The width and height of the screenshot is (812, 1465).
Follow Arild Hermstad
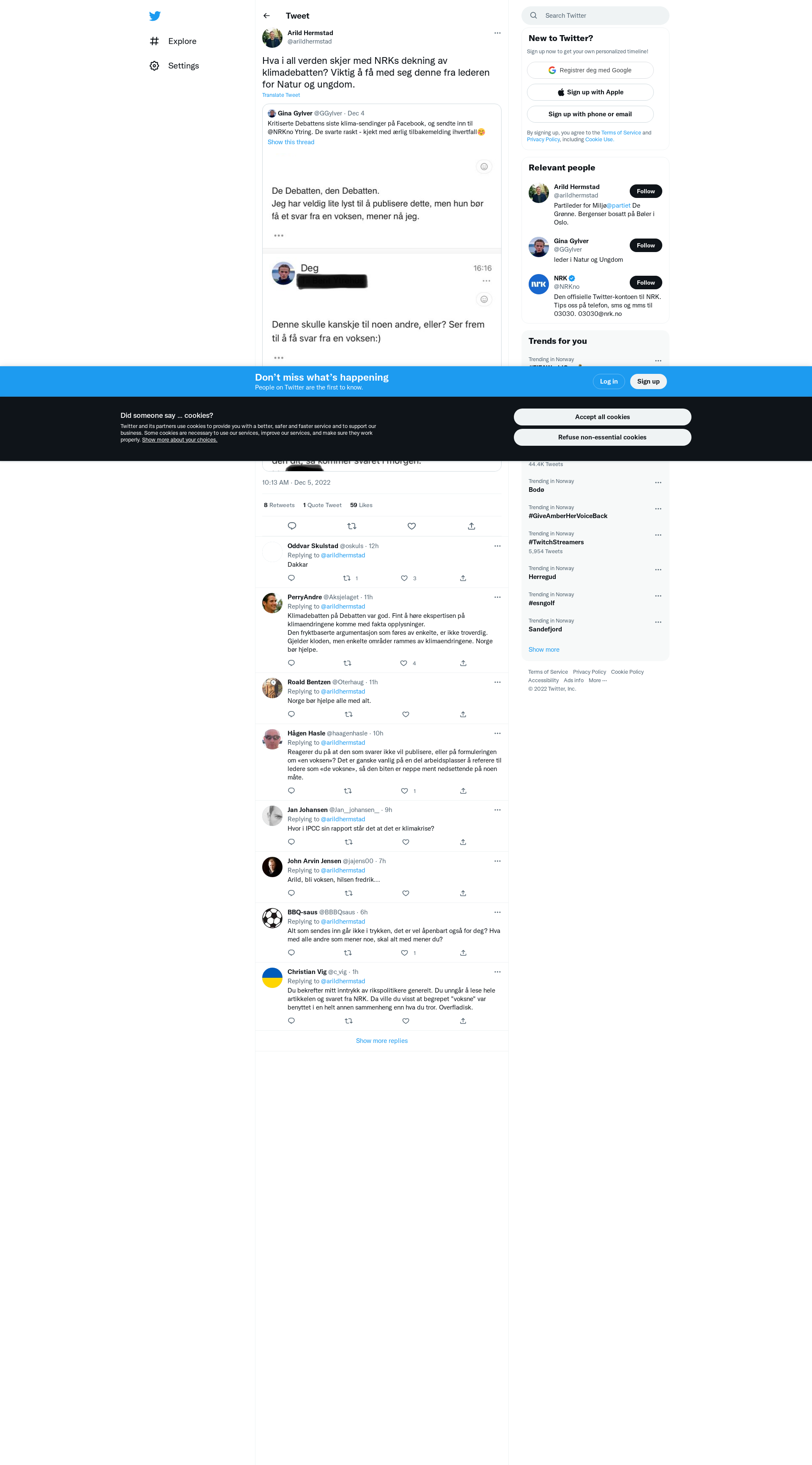(x=645, y=191)
